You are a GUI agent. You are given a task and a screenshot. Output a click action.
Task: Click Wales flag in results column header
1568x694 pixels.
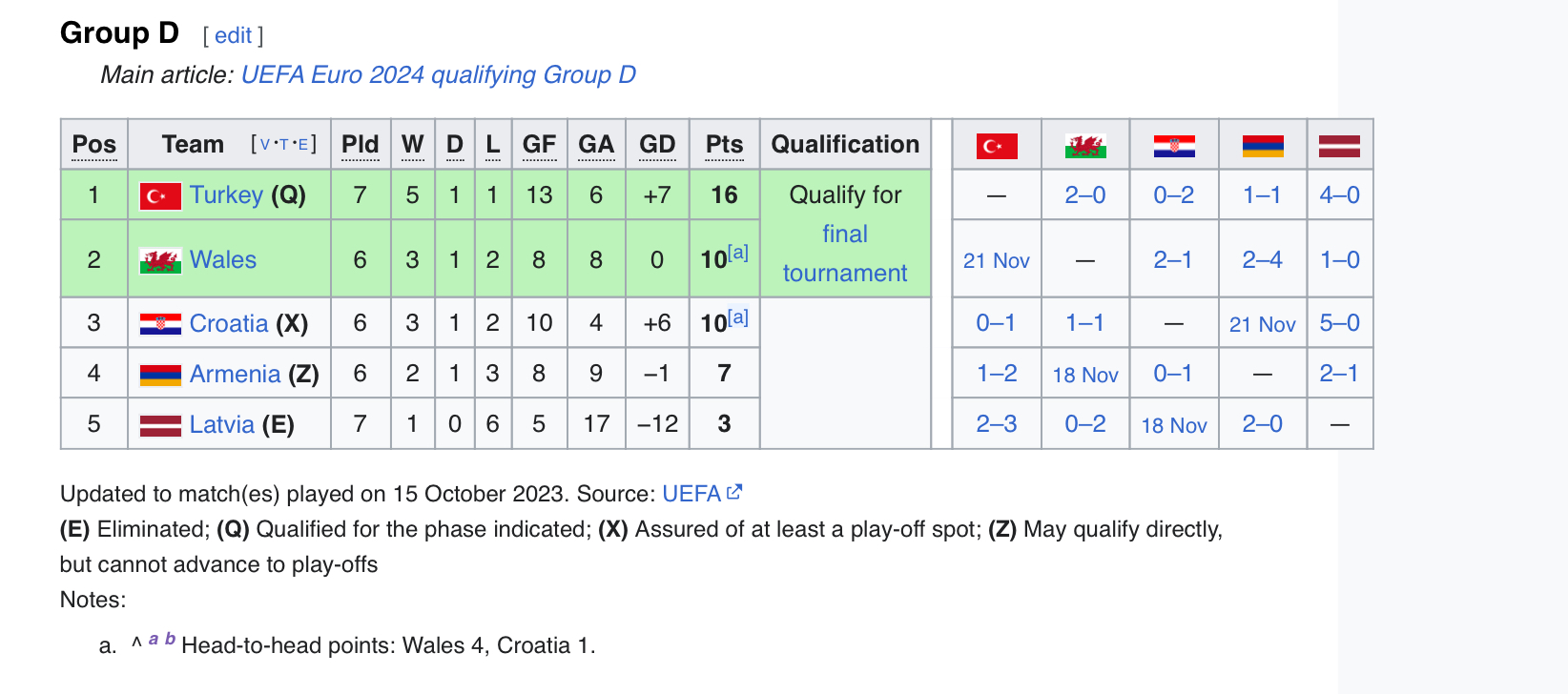[1085, 146]
